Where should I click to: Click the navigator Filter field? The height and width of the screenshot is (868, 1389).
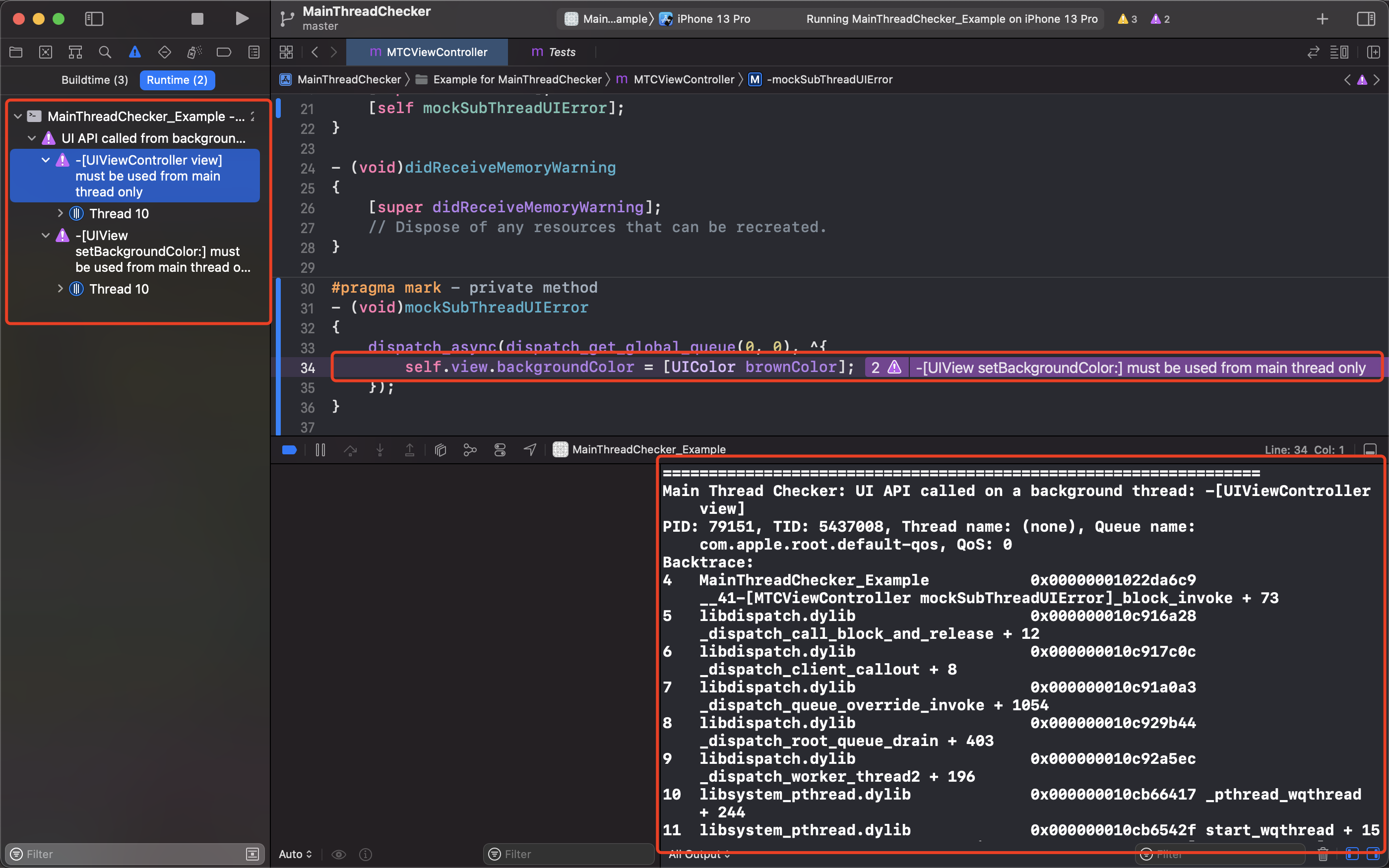(132, 854)
